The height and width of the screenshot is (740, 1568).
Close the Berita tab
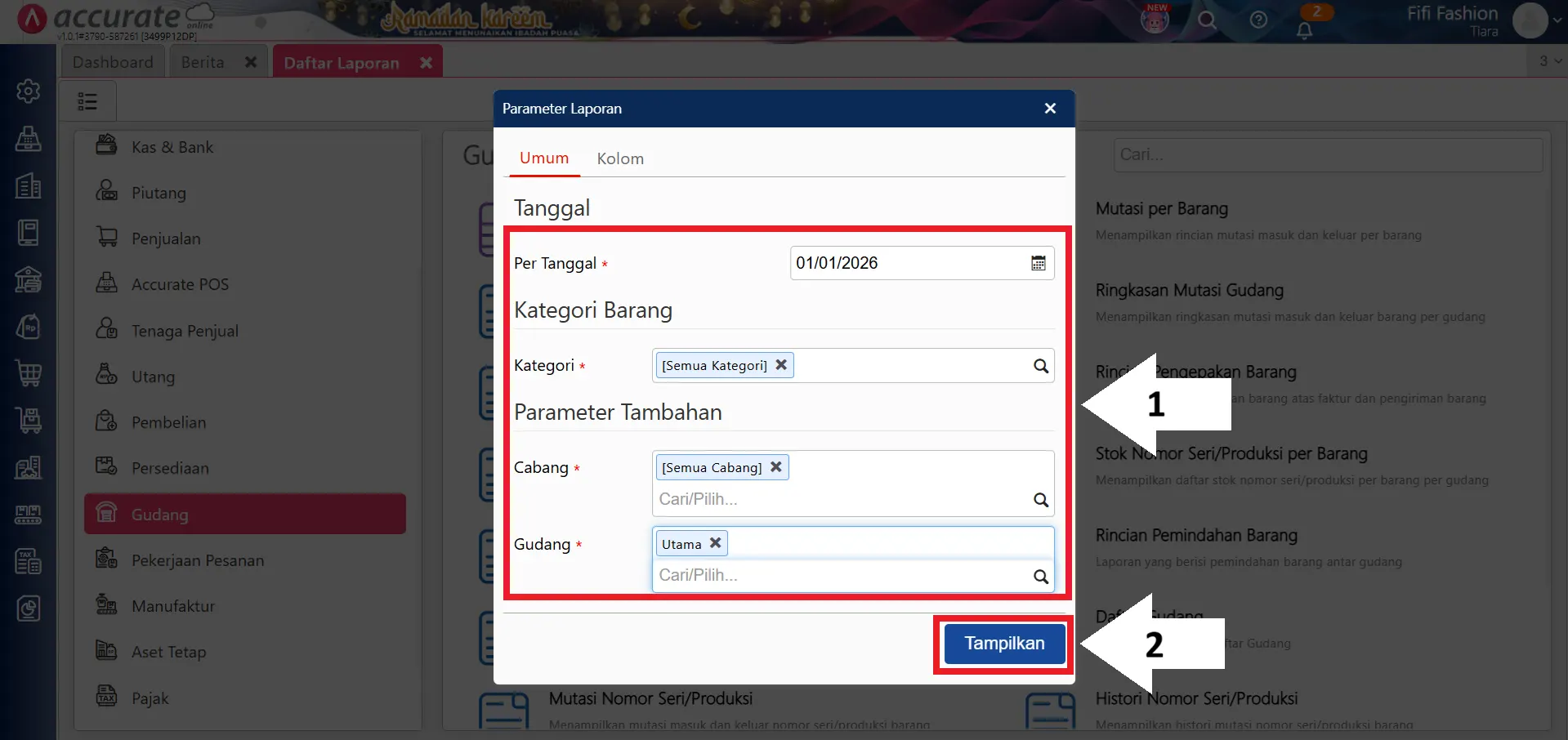tap(251, 62)
